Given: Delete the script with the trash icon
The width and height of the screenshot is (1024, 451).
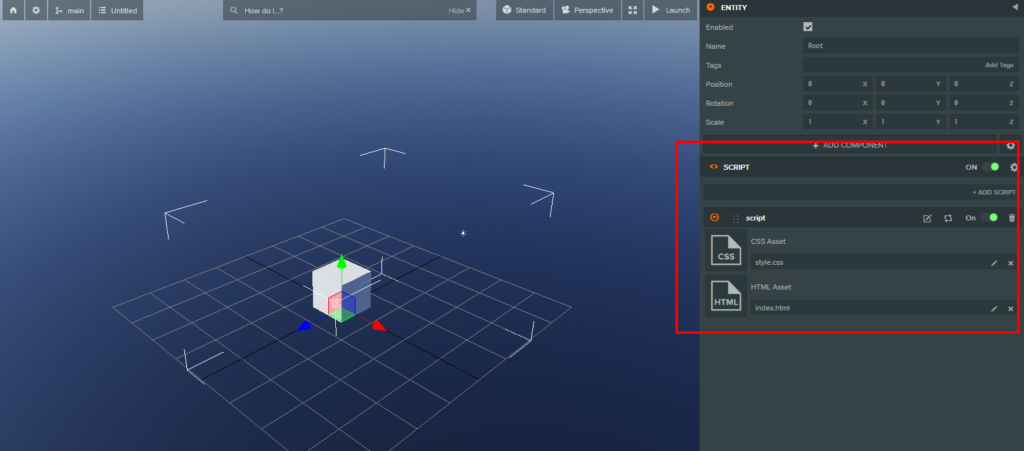Looking at the screenshot, I should [1011, 218].
